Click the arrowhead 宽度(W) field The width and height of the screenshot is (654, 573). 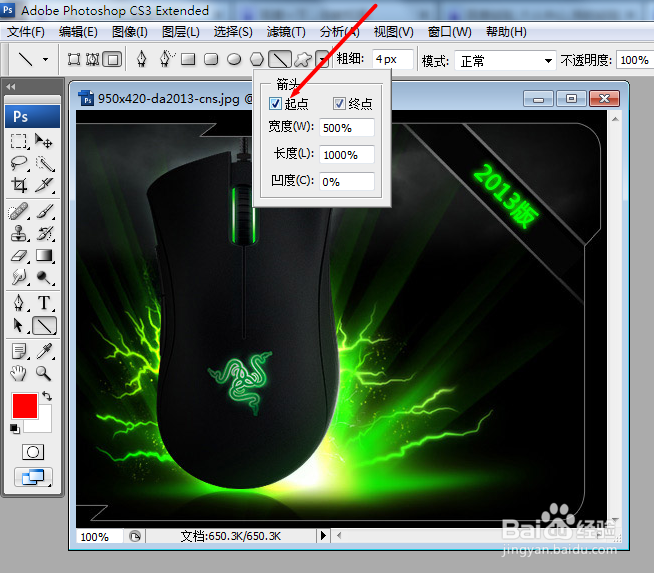point(347,128)
